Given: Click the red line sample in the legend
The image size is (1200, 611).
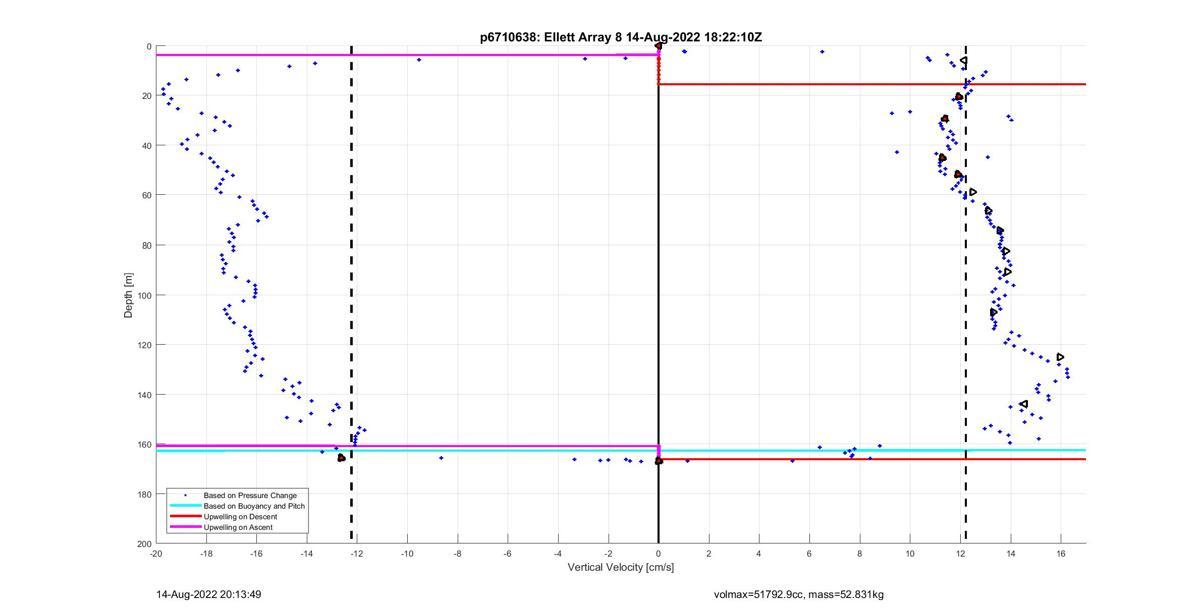Looking at the screenshot, I should coord(185,516).
